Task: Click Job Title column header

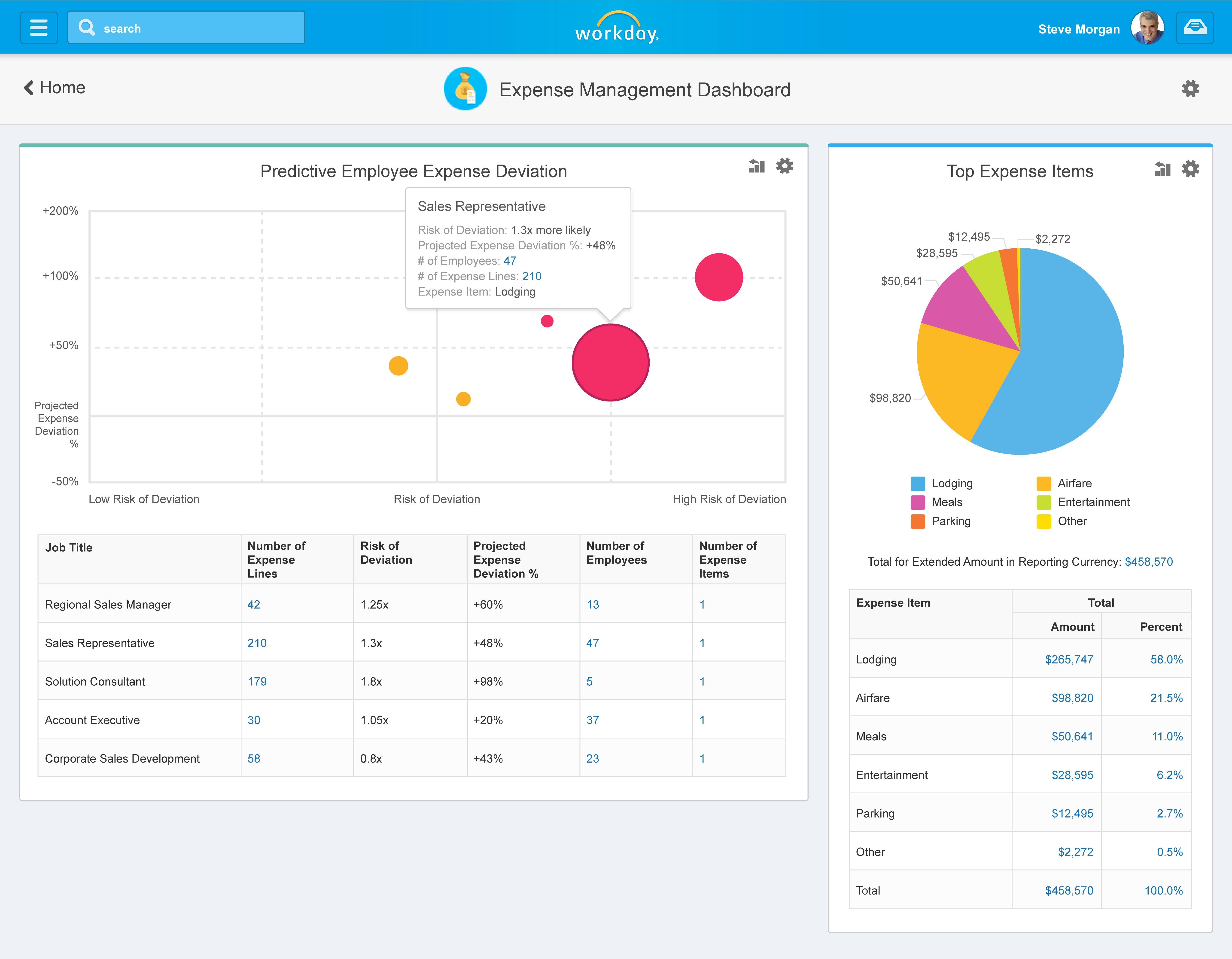Action: click(69, 548)
